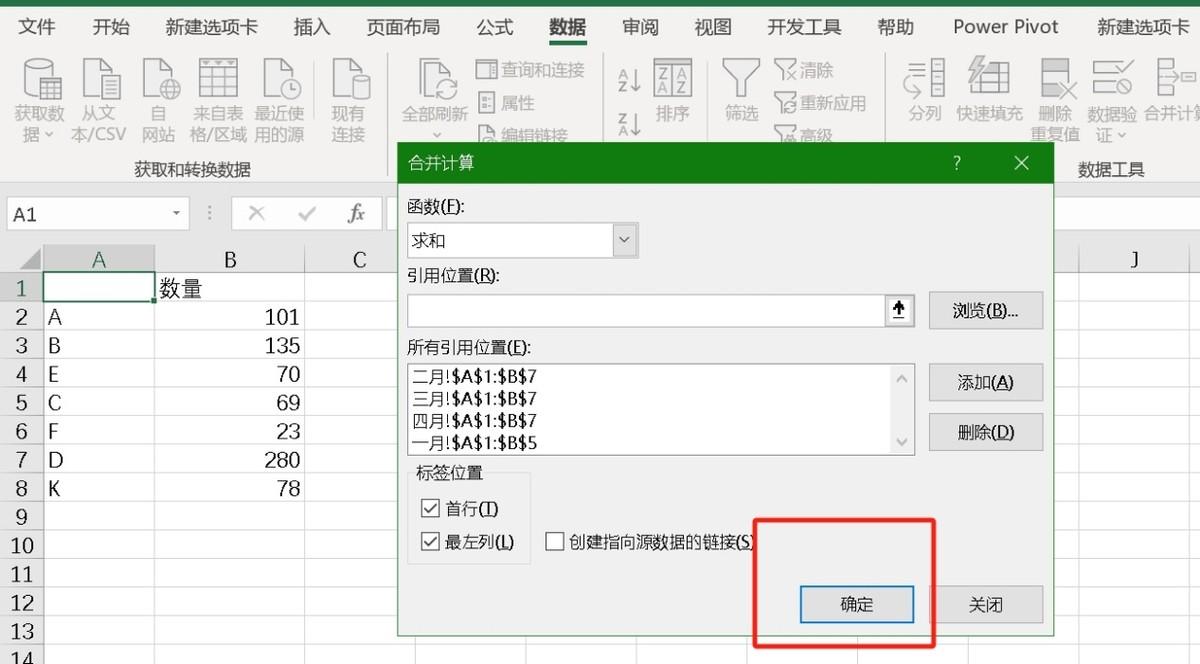The width and height of the screenshot is (1200, 664).
Task: Select reference 三月!$A$1:$B$7 in list
Action: pyautogui.click(x=474, y=398)
